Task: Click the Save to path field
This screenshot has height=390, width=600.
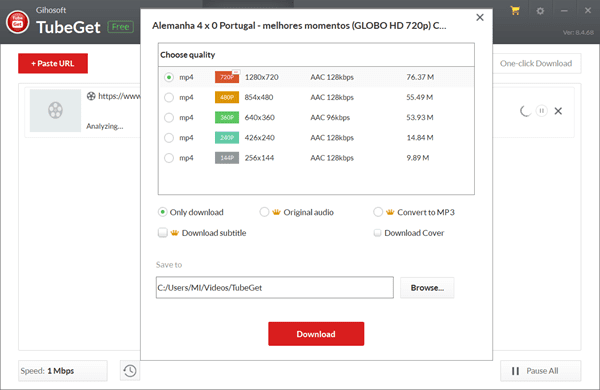Action: (275, 287)
